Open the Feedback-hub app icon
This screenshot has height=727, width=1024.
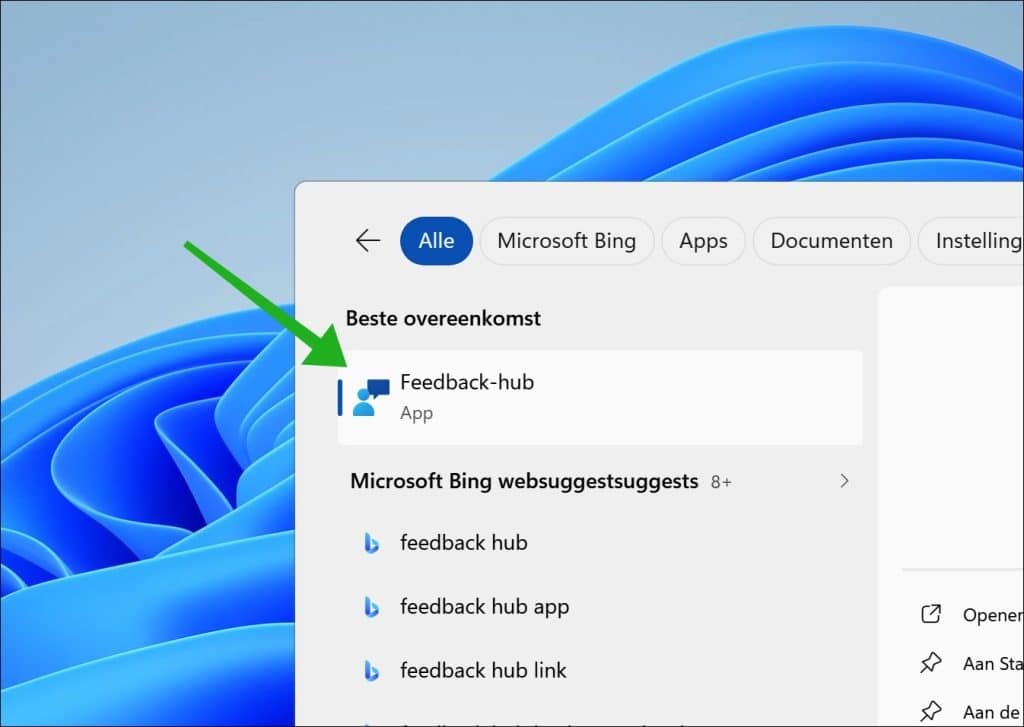click(x=371, y=395)
